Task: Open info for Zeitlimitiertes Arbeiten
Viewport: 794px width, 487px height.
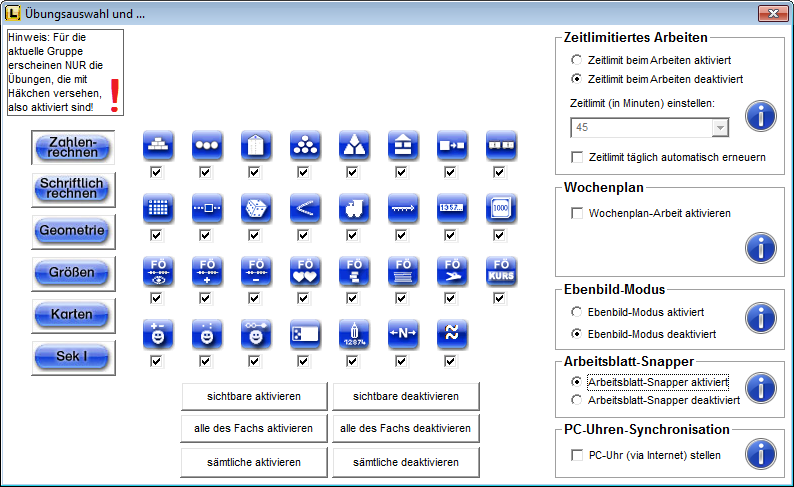Action: (761, 116)
